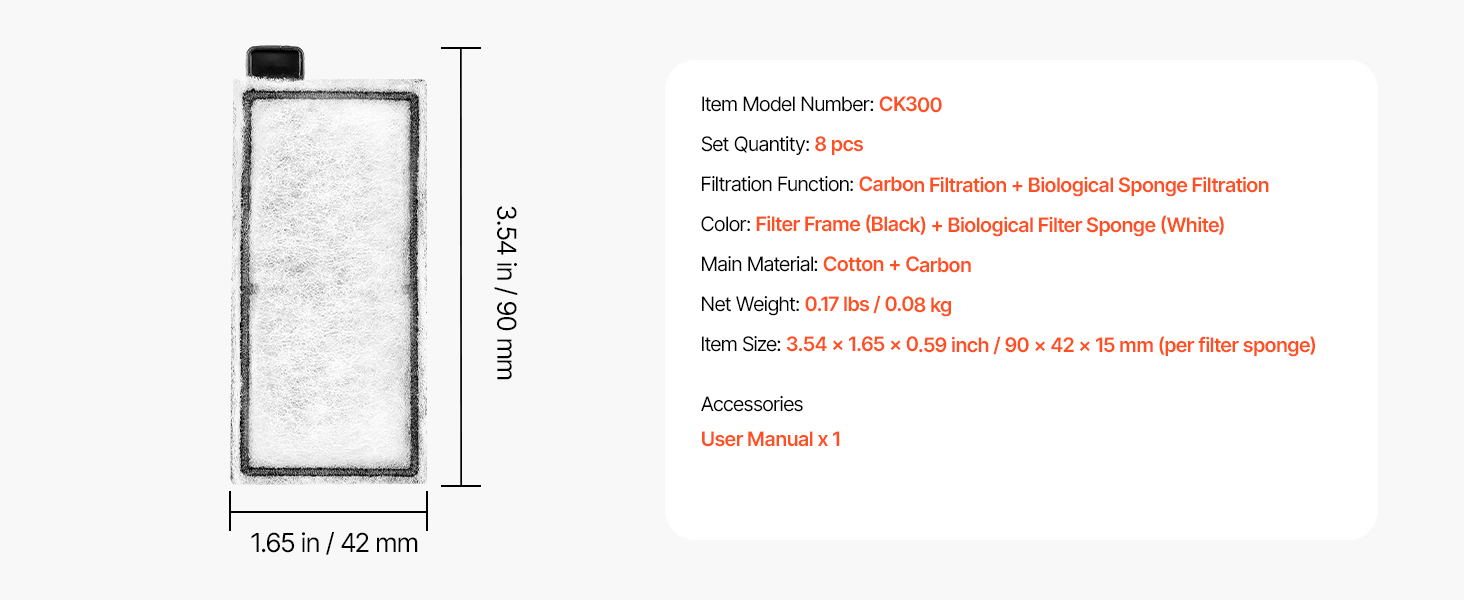This screenshot has width=1464, height=600.
Task: Click the item size dimensions value
Action: pos(1050,345)
